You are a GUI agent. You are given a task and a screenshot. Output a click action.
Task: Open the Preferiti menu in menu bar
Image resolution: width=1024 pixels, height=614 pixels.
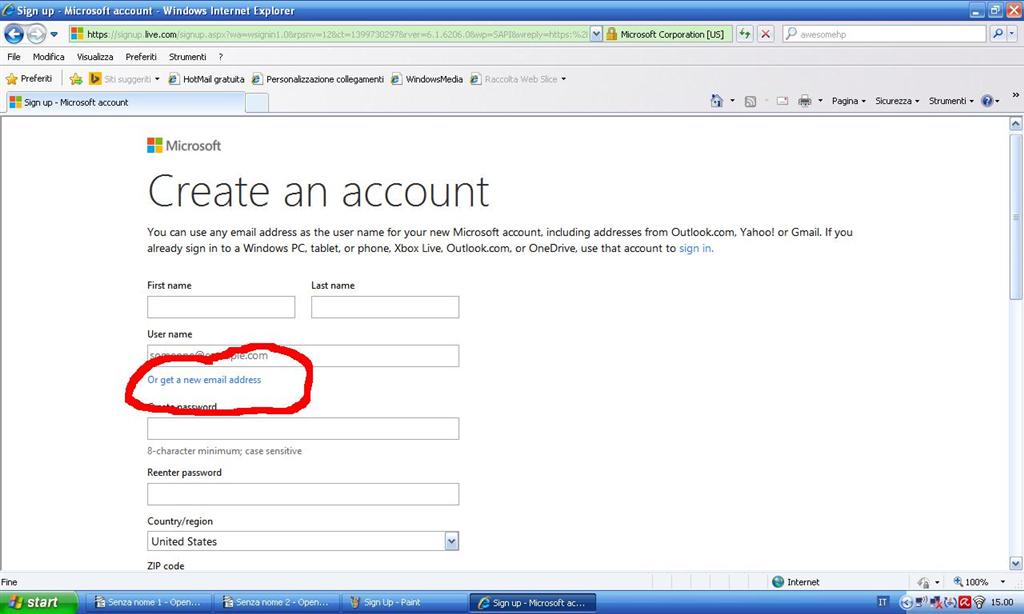click(141, 57)
